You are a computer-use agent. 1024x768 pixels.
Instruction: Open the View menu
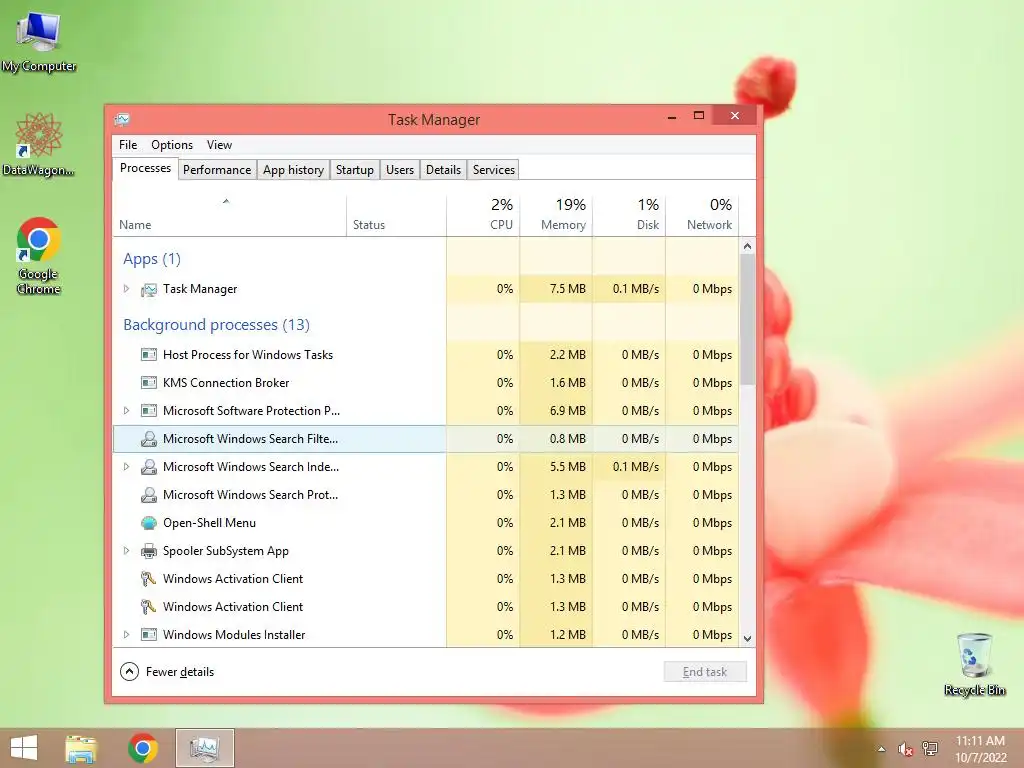219,145
